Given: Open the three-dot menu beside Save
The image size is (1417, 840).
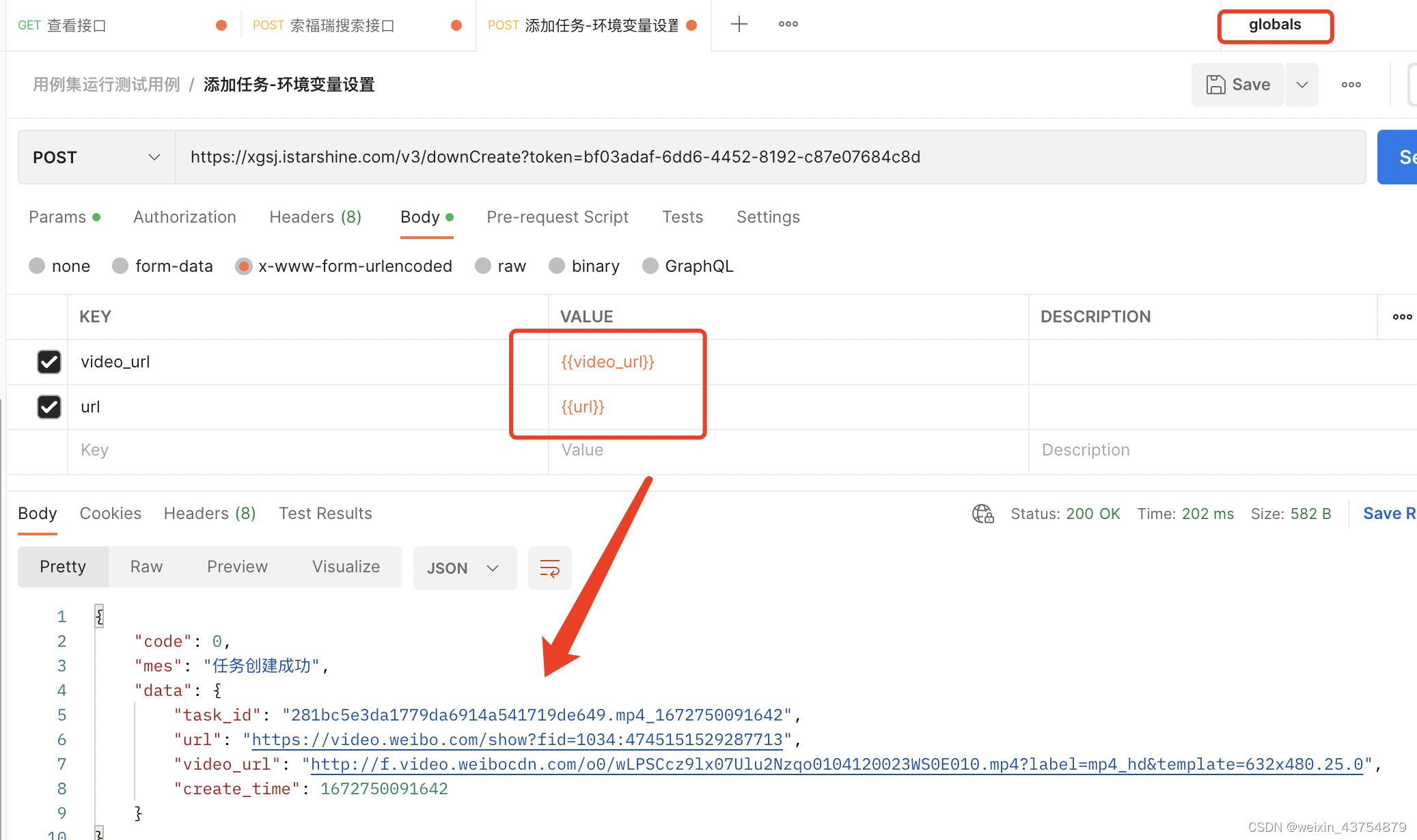Looking at the screenshot, I should click(1351, 85).
